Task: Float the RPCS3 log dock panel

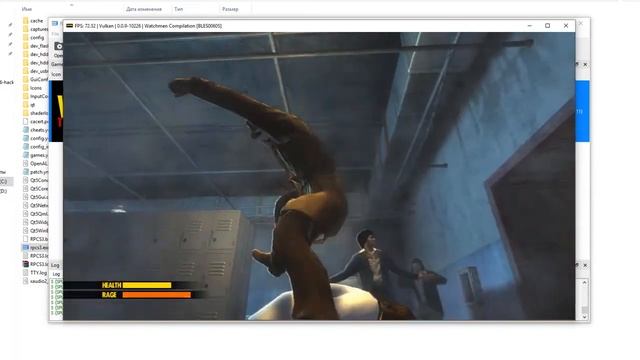Action: tap(577, 265)
